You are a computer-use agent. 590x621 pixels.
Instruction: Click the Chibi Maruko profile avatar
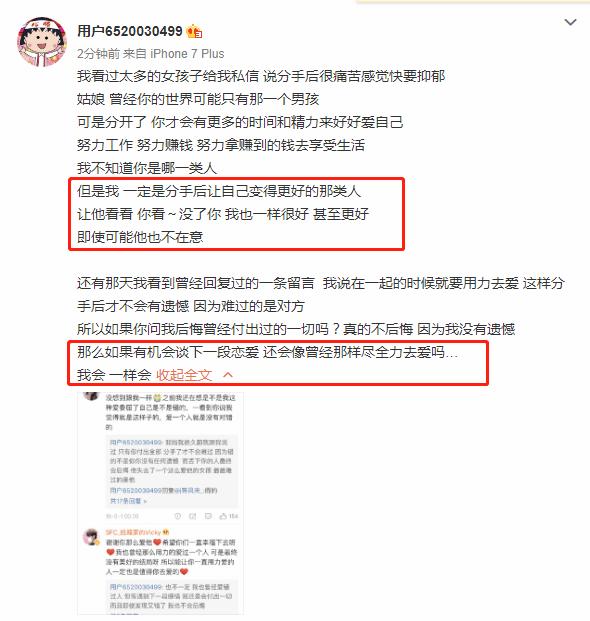tap(42, 41)
